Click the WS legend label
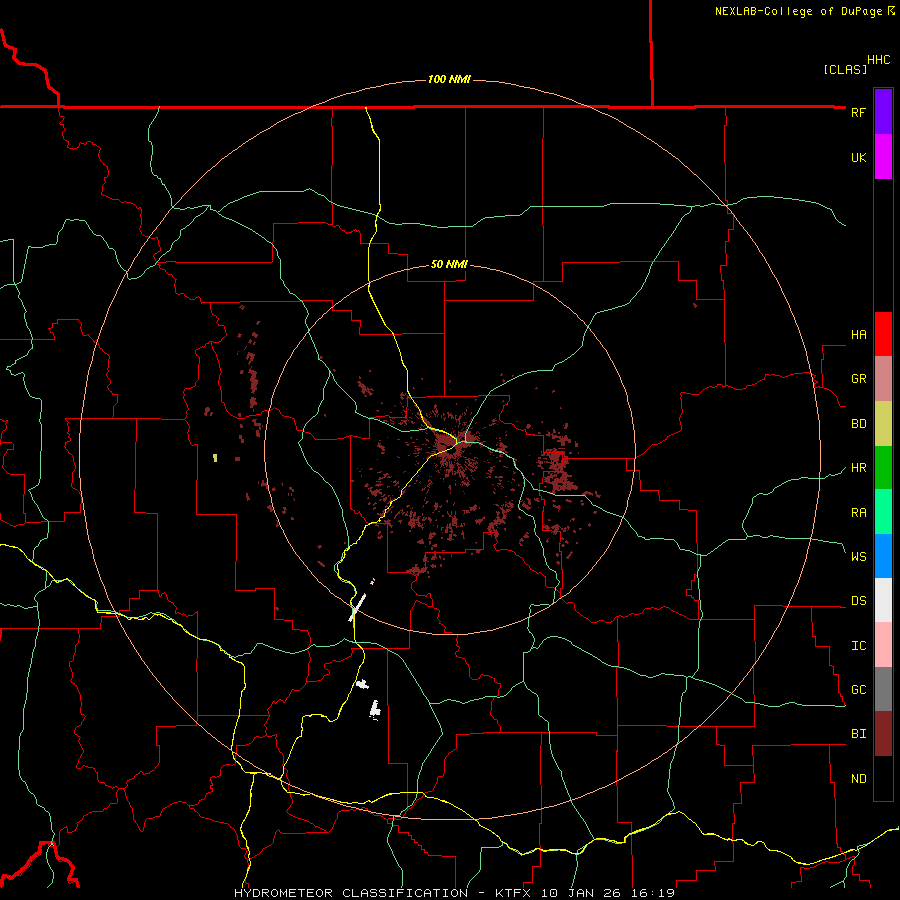 (858, 556)
